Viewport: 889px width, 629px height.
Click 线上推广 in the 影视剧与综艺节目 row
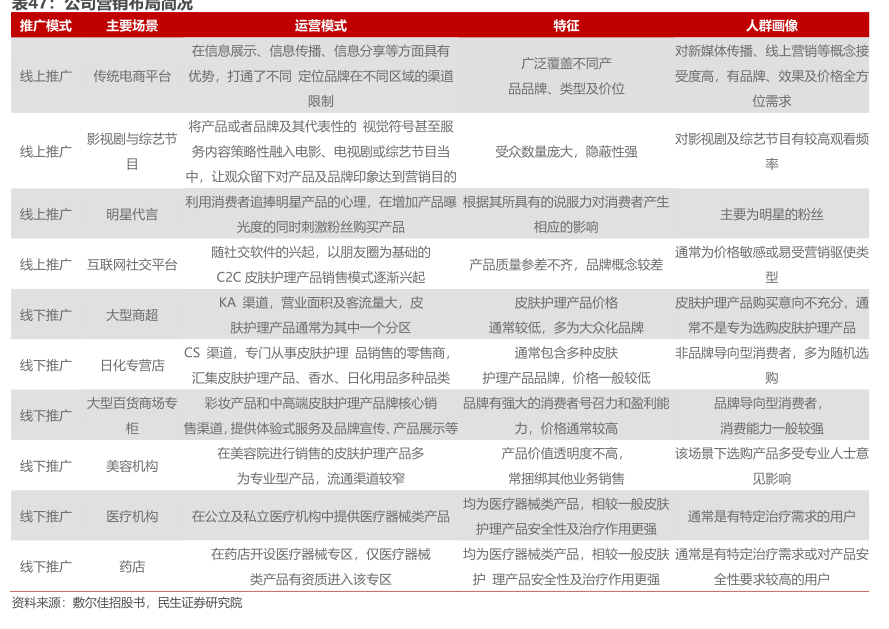[x=46, y=151]
